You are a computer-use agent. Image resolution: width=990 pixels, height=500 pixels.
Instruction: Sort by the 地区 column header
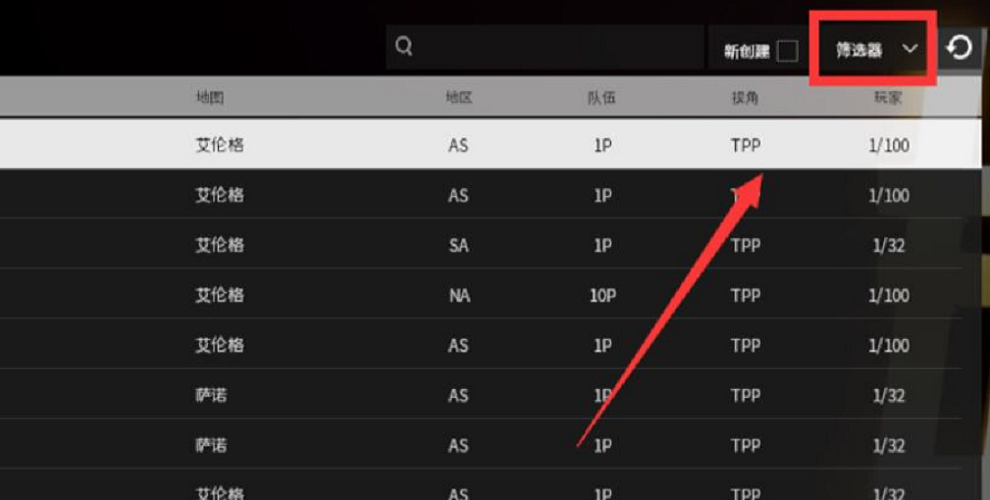pyautogui.click(x=459, y=97)
